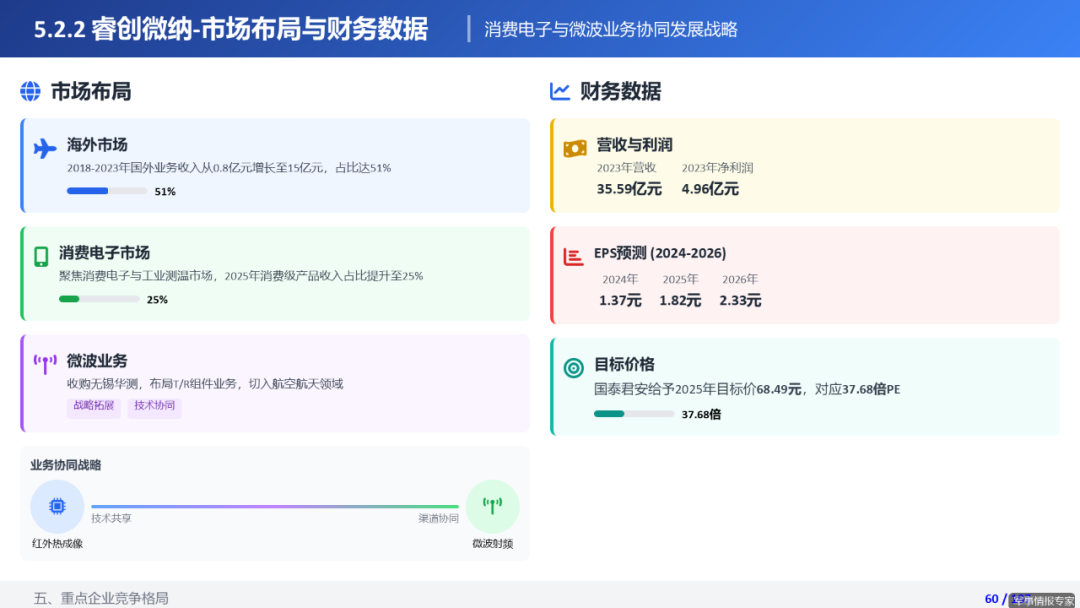Toggle the 技术协同 tag
The height and width of the screenshot is (608, 1080).
pos(153,408)
